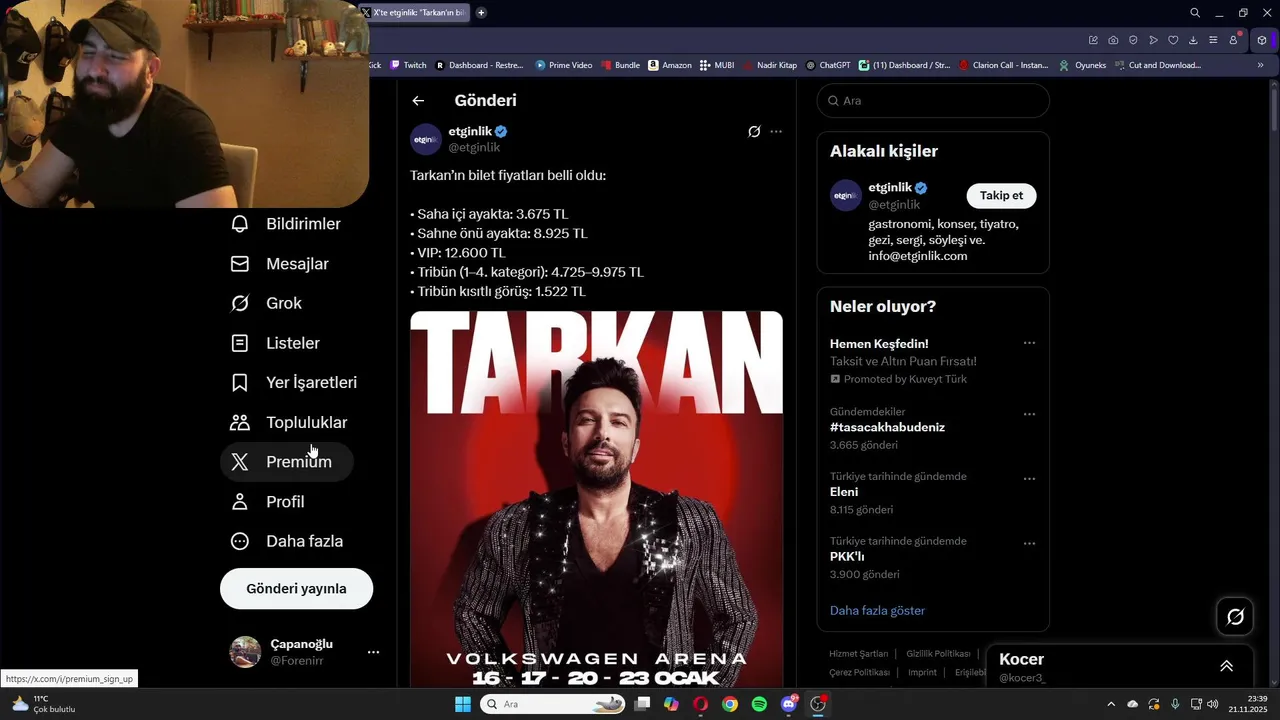Open Mesajlar in the sidebar
The image size is (1280, 720).
point(280,264)
